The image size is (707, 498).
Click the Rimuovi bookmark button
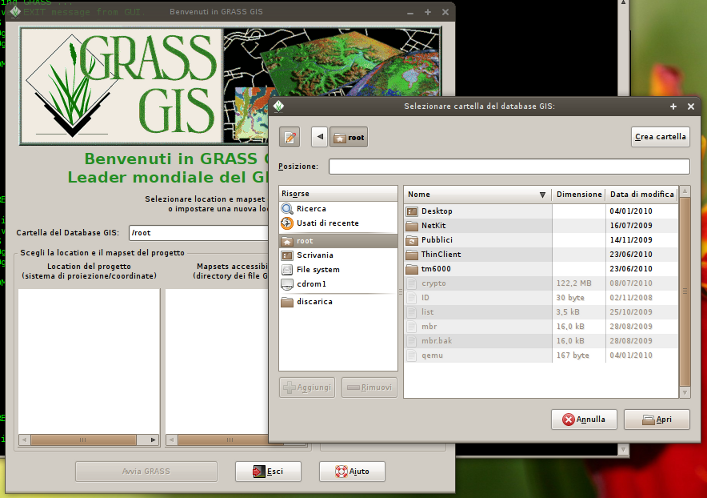coord(369,387)
